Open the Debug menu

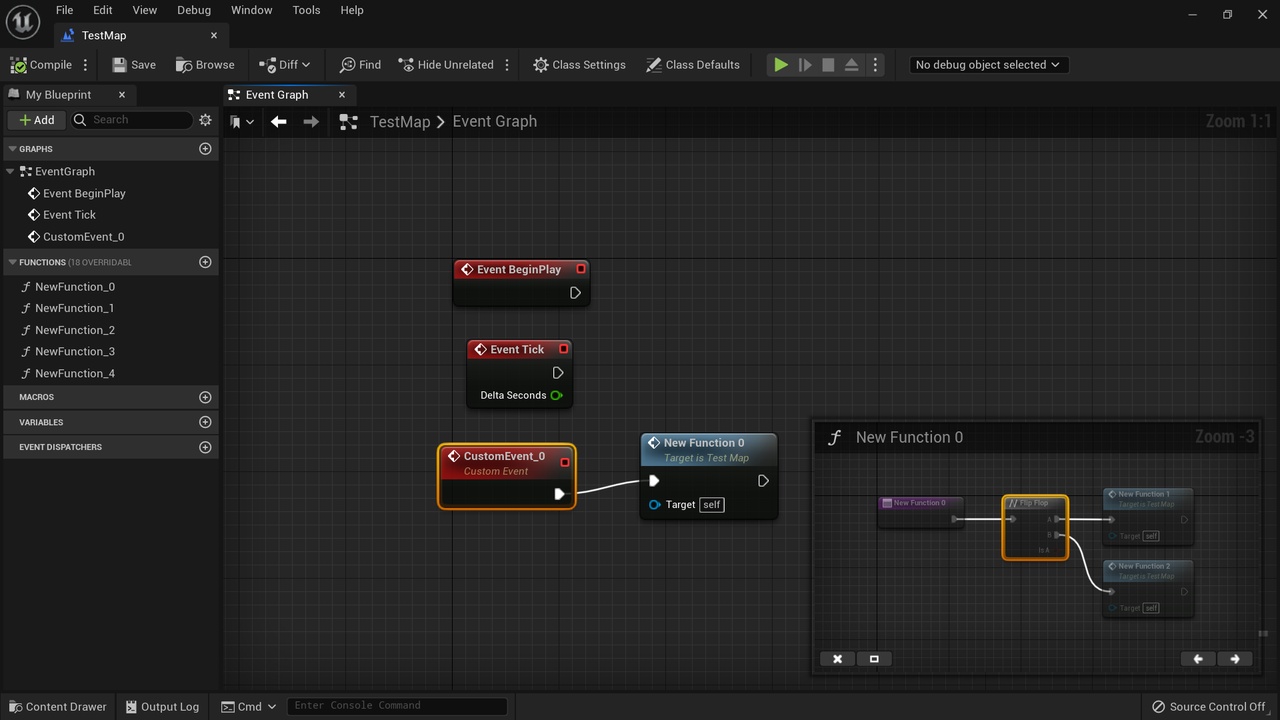194,10
